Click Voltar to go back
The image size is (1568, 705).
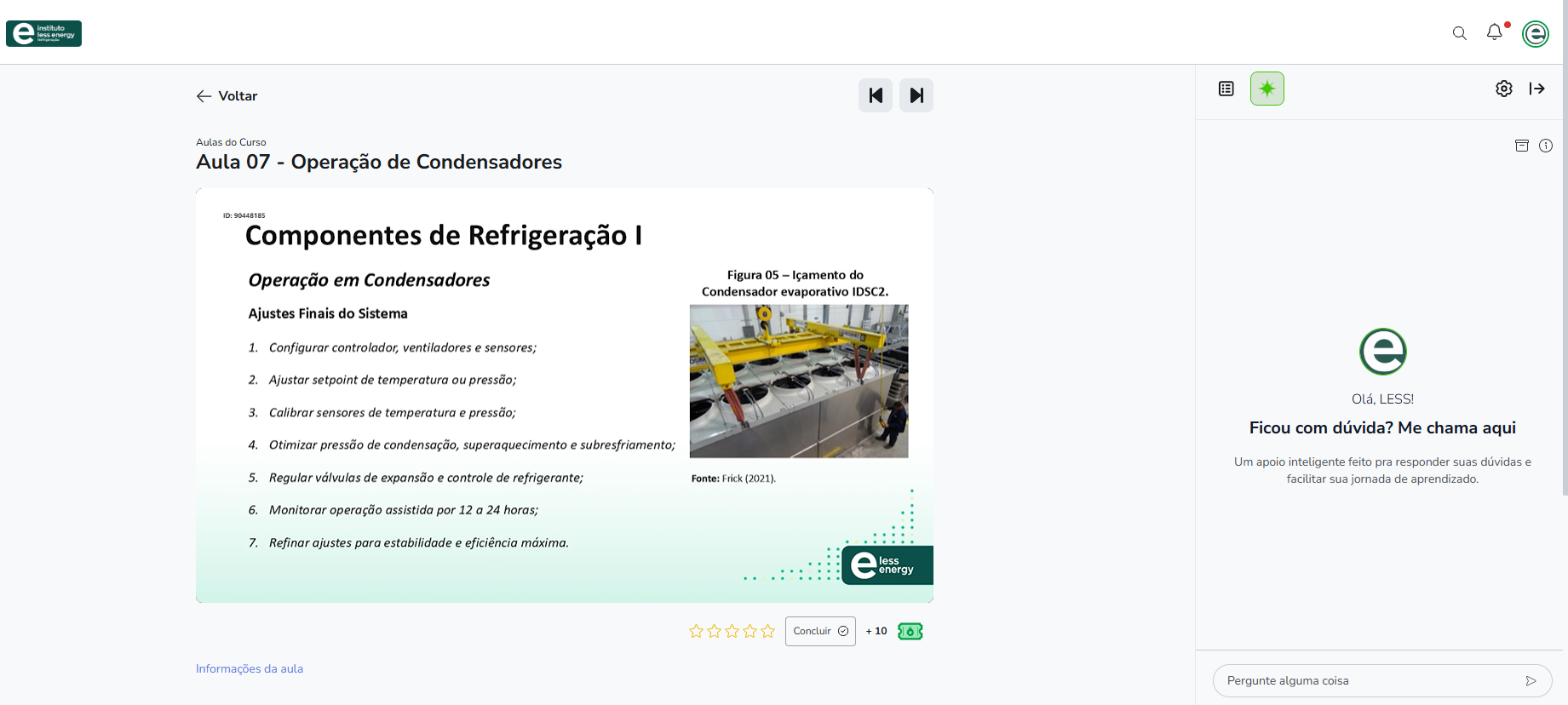tap(227, 96)
